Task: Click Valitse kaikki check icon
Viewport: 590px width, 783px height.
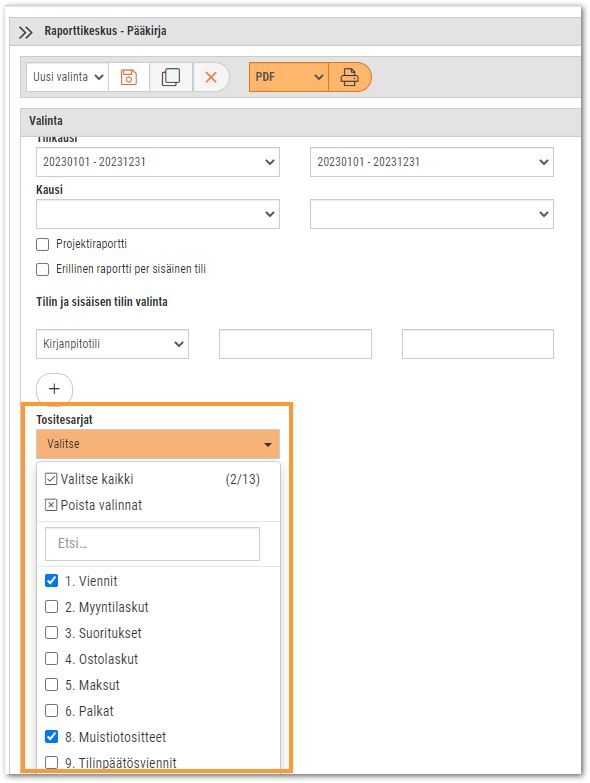Action: 51,479
